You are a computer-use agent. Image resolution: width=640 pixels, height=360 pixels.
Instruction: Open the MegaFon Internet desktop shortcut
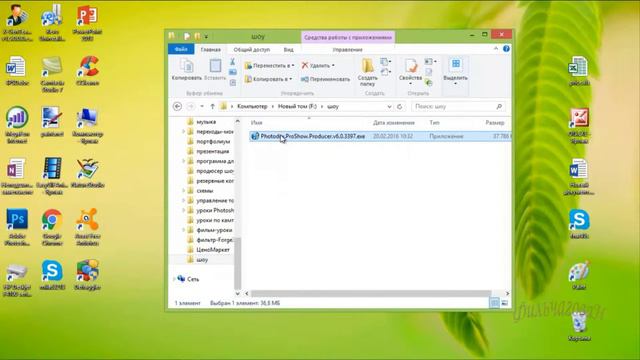click(x=17, y=125)
